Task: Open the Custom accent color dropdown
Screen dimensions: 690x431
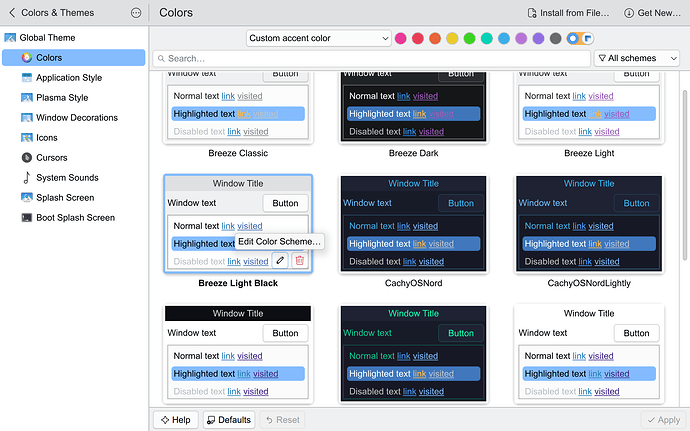Action: click(x=319, y=38)
